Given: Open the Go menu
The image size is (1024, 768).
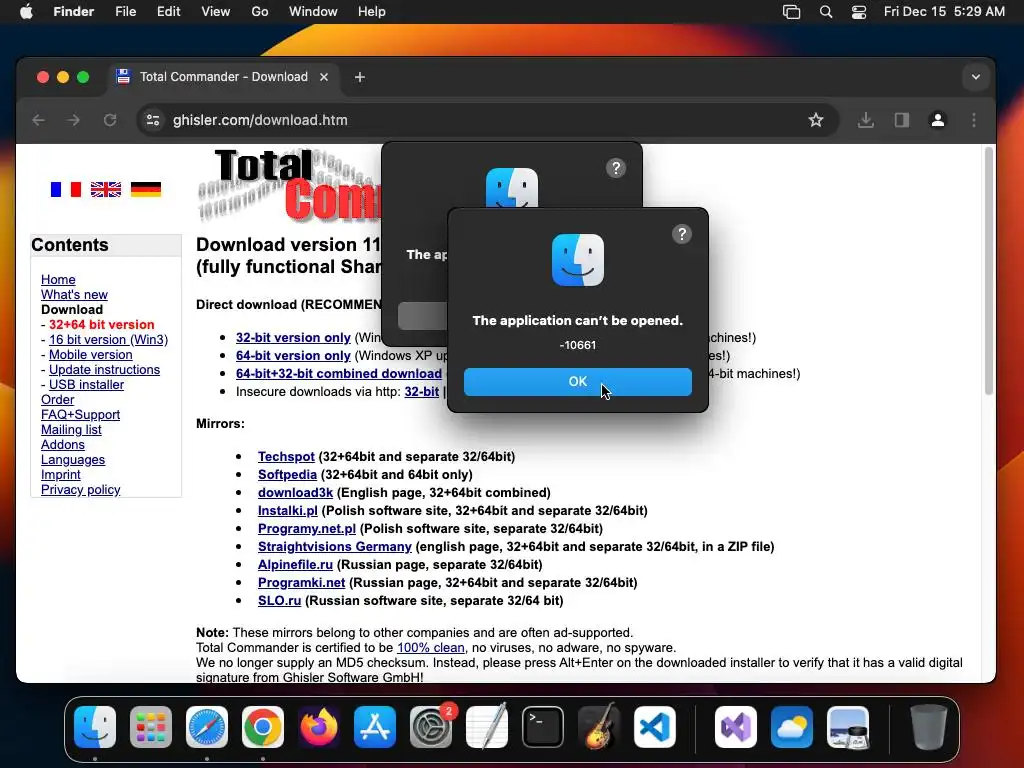Looking at the screenshot, I should point(259,11).
